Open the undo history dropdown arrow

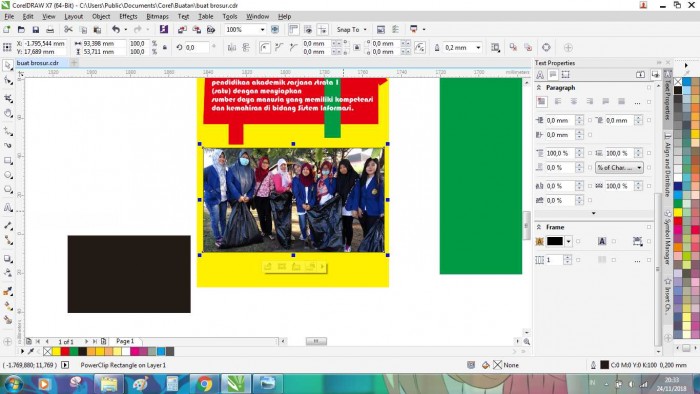coord(125,29)
